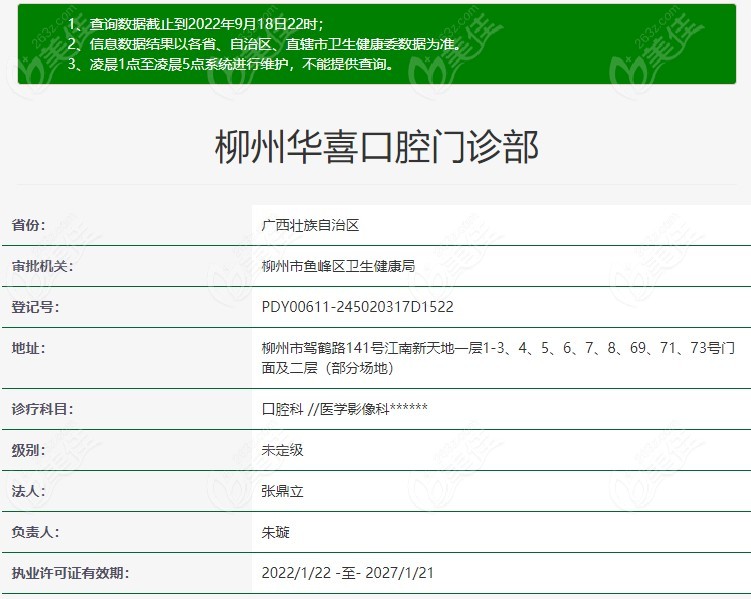Select the validity dates 2022/1/22 -至- 2027/1/21

[x=347, y=573]
